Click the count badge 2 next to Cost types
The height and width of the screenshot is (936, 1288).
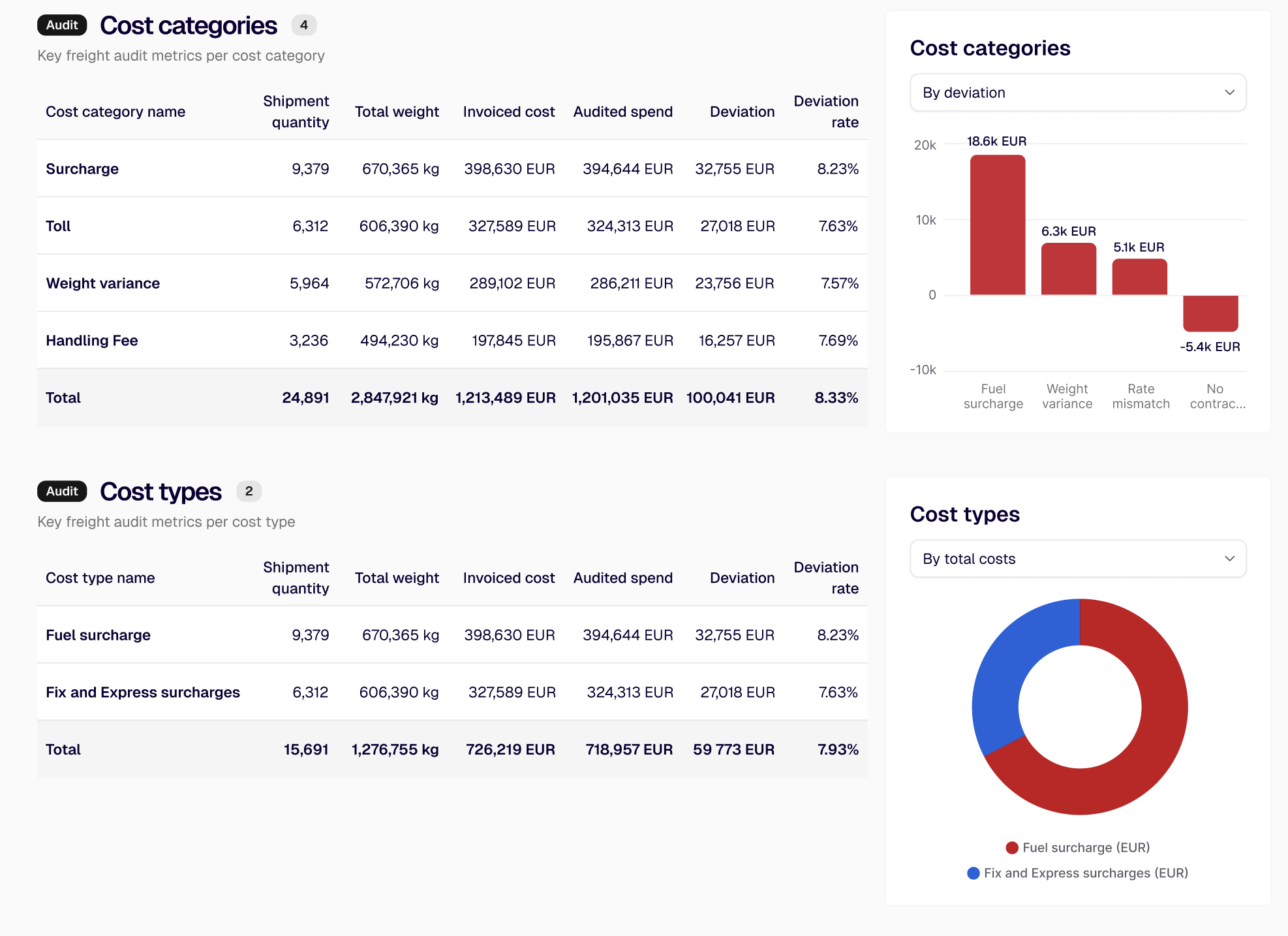coord(249,491)
